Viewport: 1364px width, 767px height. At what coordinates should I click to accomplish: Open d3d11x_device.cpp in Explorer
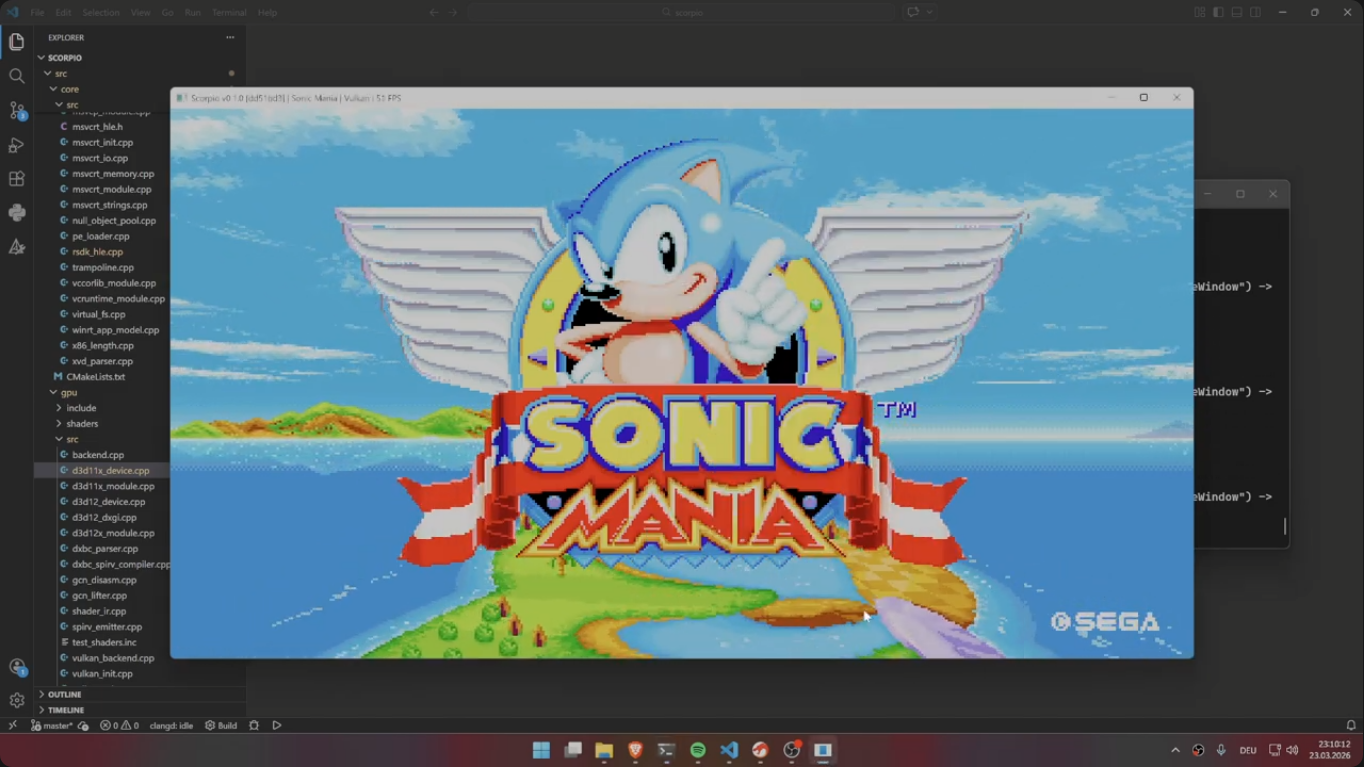pos(110,470)
